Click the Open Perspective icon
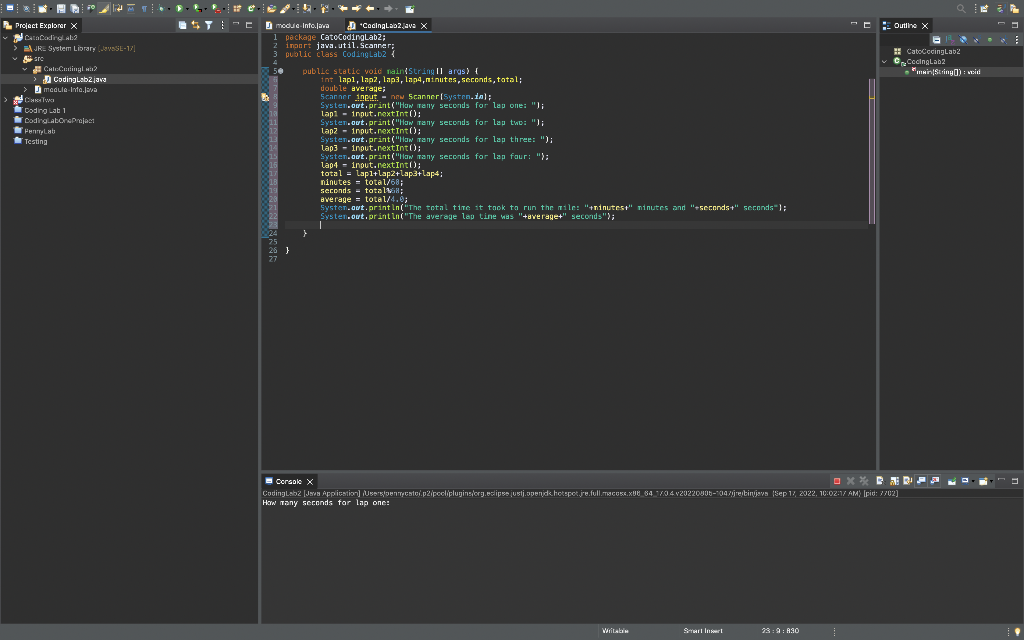Viewport: 1024px width, 640px height. (984, 8)
